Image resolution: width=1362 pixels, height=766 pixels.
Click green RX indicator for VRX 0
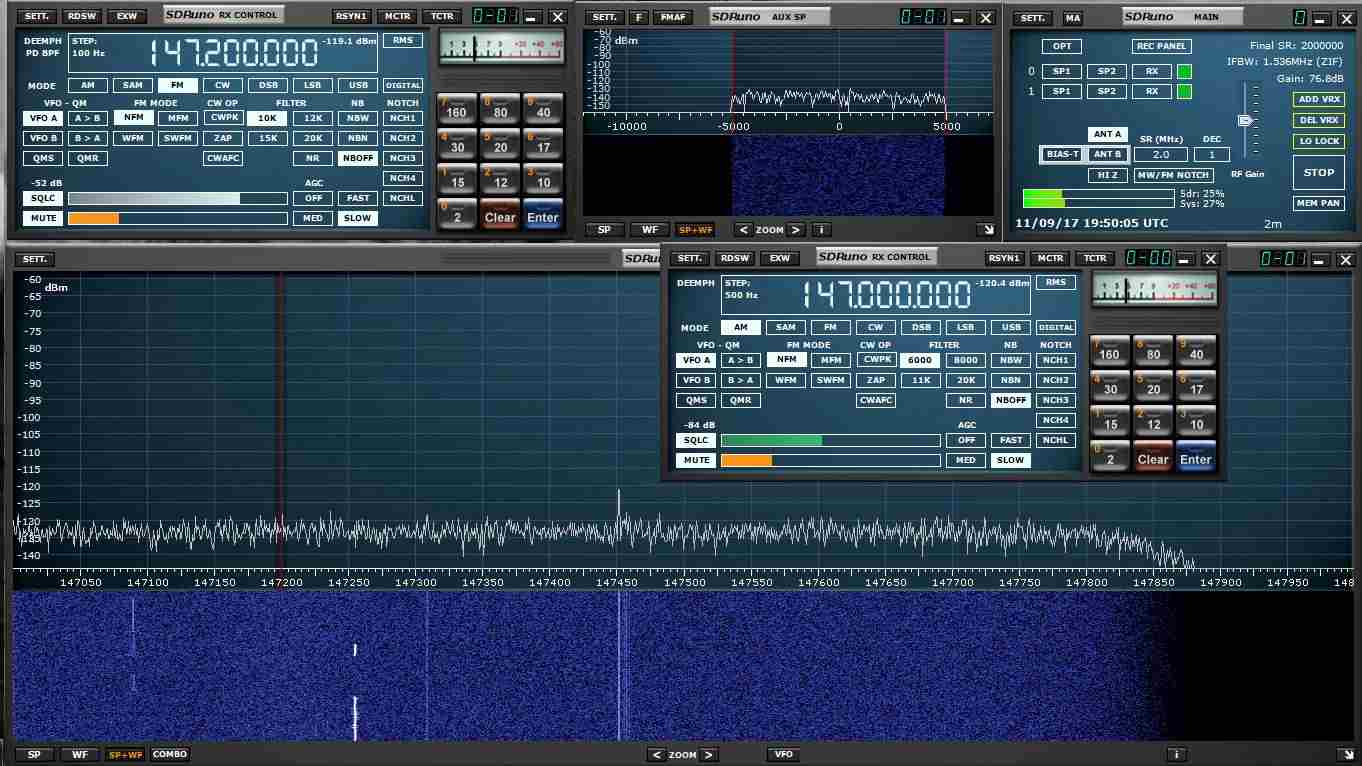(1184, 71)
